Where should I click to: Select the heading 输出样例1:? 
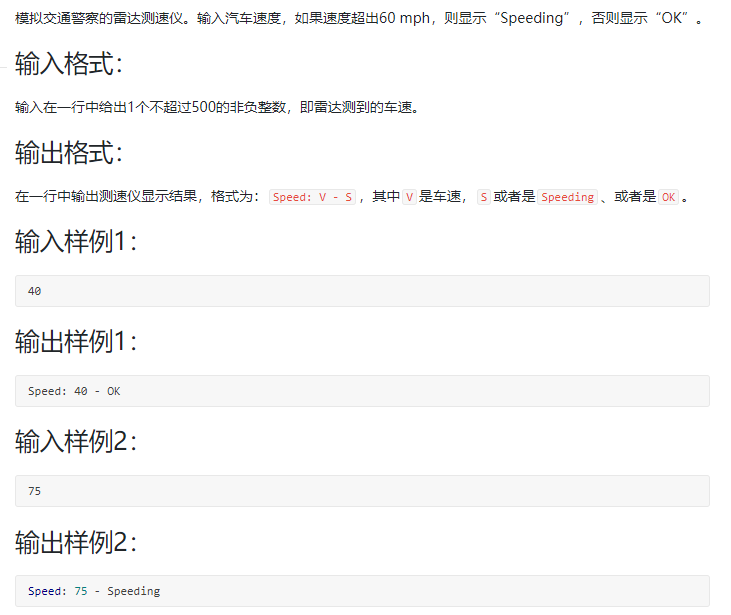pyautogui.click(x=76, y=341)
